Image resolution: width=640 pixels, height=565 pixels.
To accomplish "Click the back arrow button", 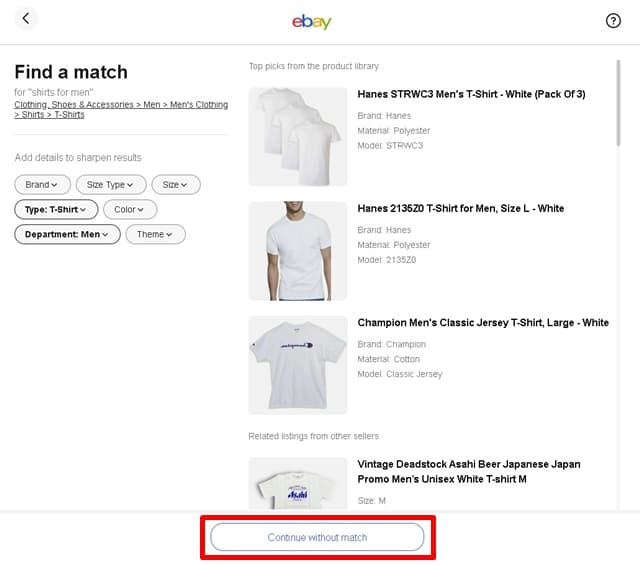I will pyautogui.click(x=26, y=19).
